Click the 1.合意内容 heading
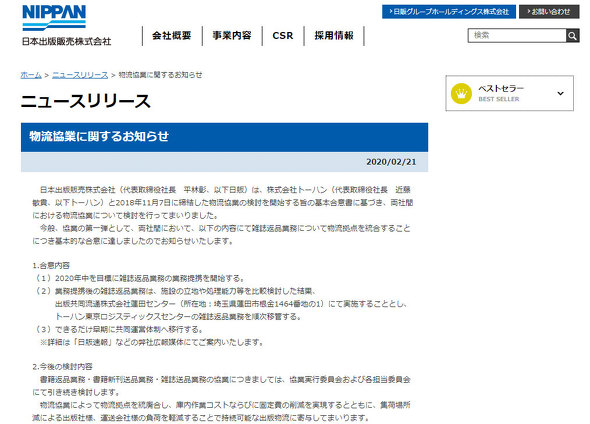Image resolution: width=590 pixels, height=424 pixels. tap(51, 265)
